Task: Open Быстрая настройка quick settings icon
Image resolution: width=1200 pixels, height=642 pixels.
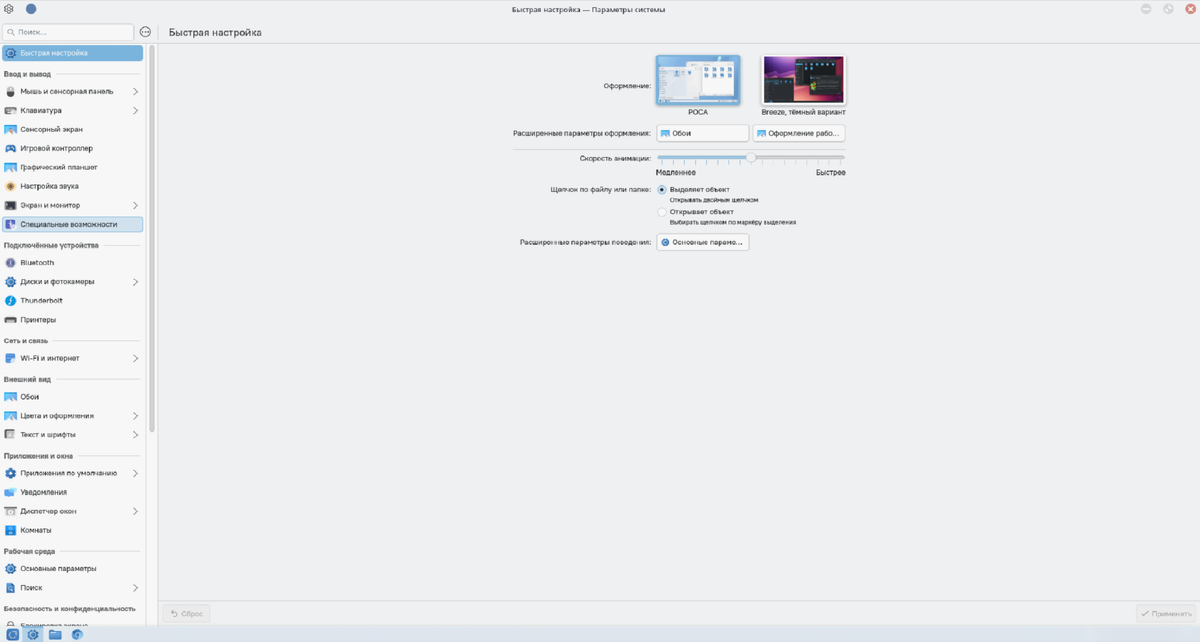Action: (x=11, y=53)
